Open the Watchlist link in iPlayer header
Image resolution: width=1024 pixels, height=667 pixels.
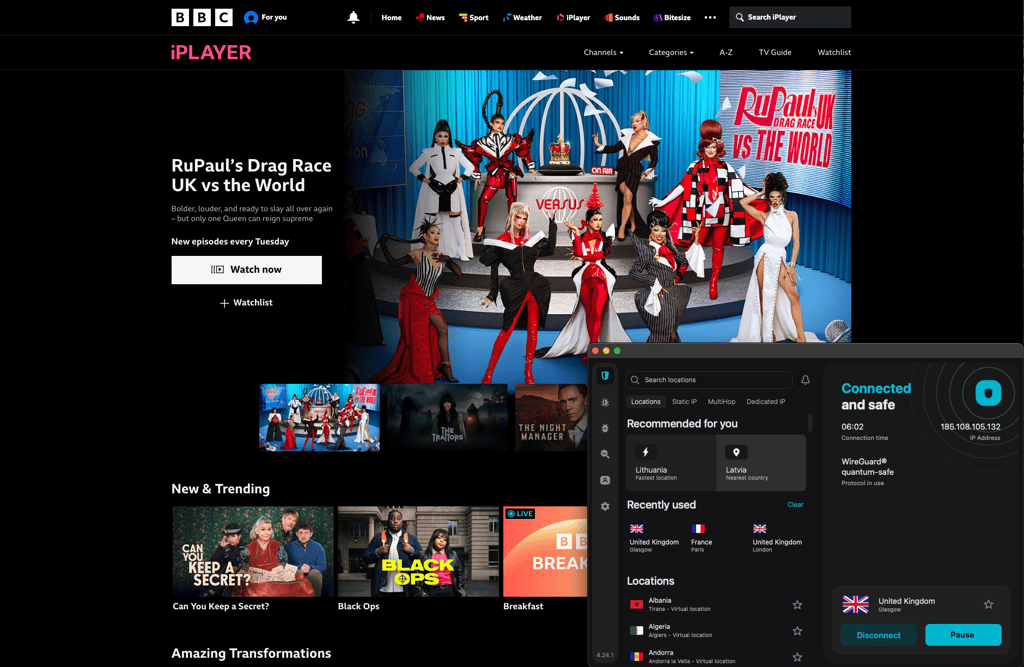point(834,52)
